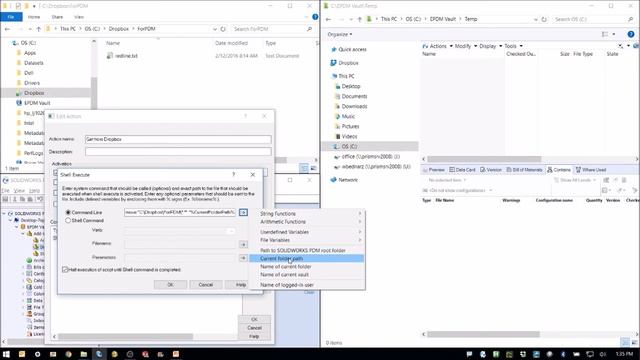The width and height of the screenshot is (640, 360).
Task: Click volume speaker icon in system tray
Action: pos(603,354)
